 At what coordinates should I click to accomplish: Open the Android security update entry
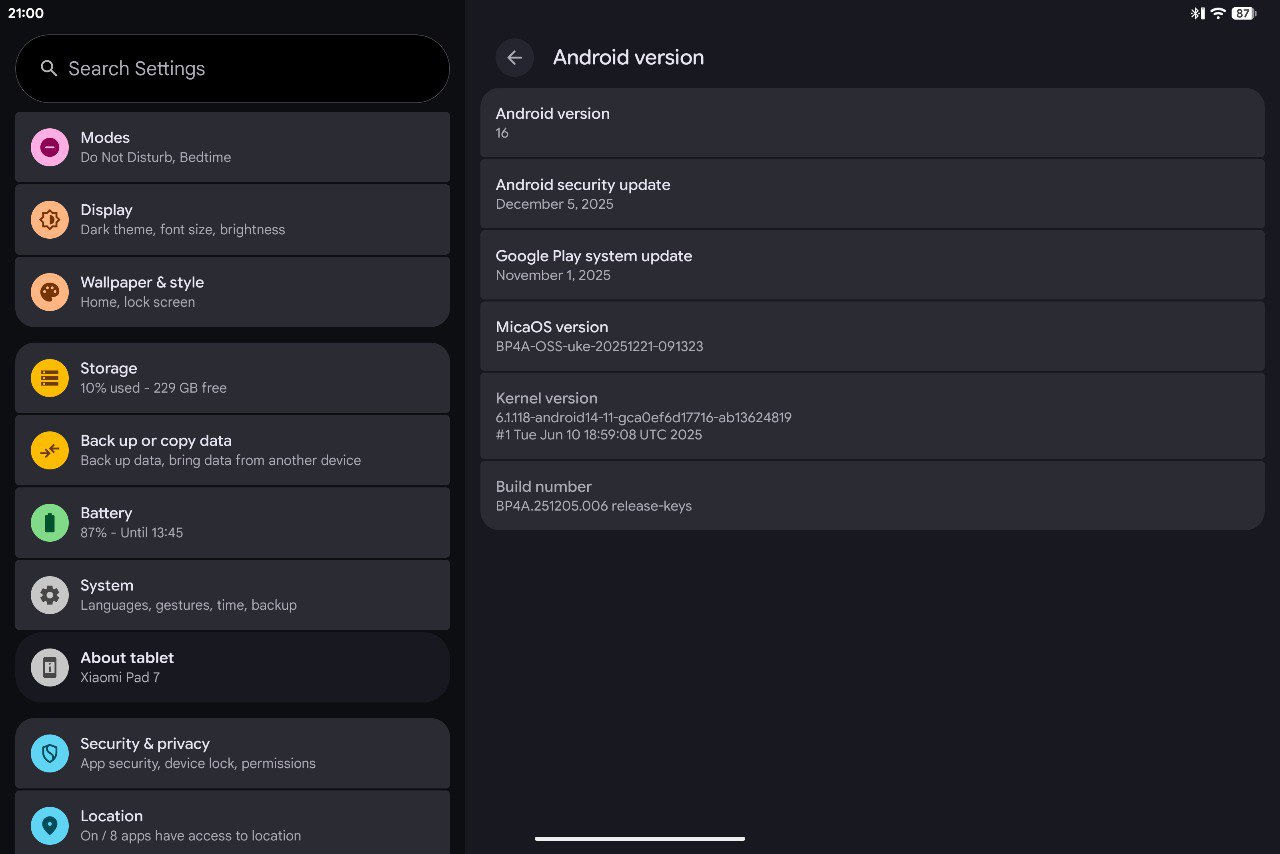click(x=872, y=194)
